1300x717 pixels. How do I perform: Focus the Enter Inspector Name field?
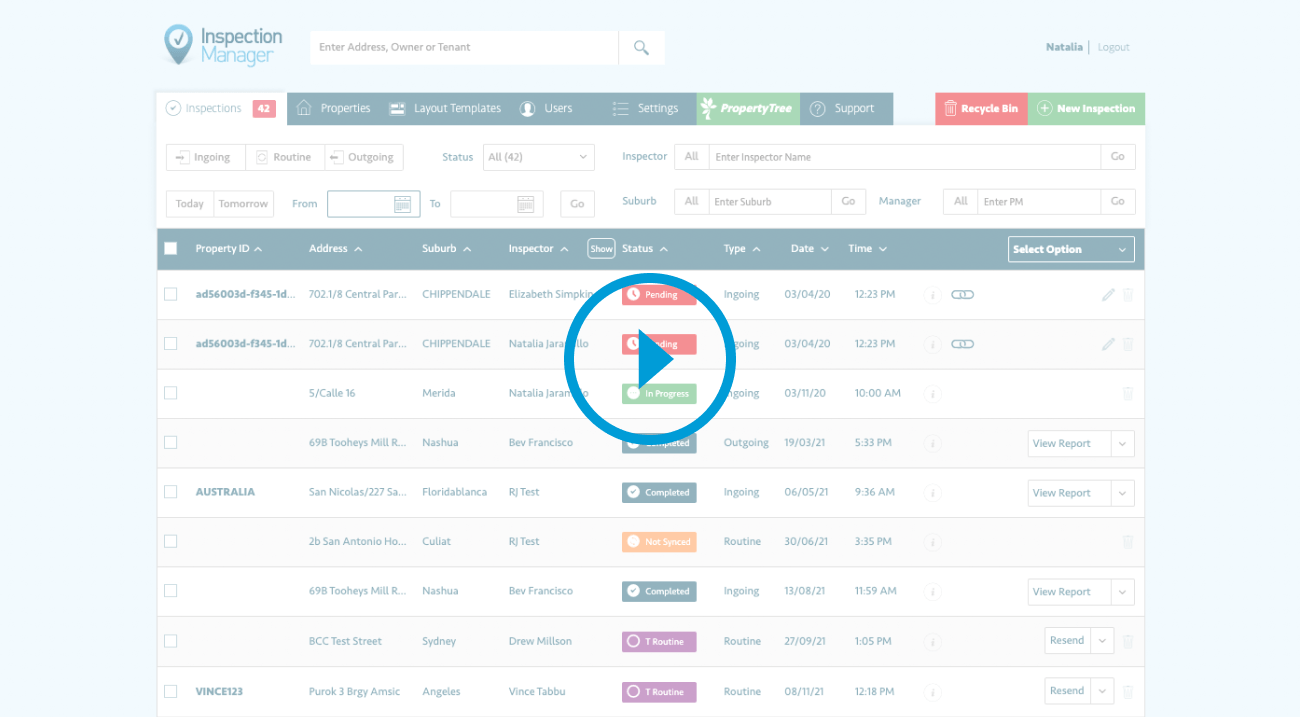click(x=905, y=157)
